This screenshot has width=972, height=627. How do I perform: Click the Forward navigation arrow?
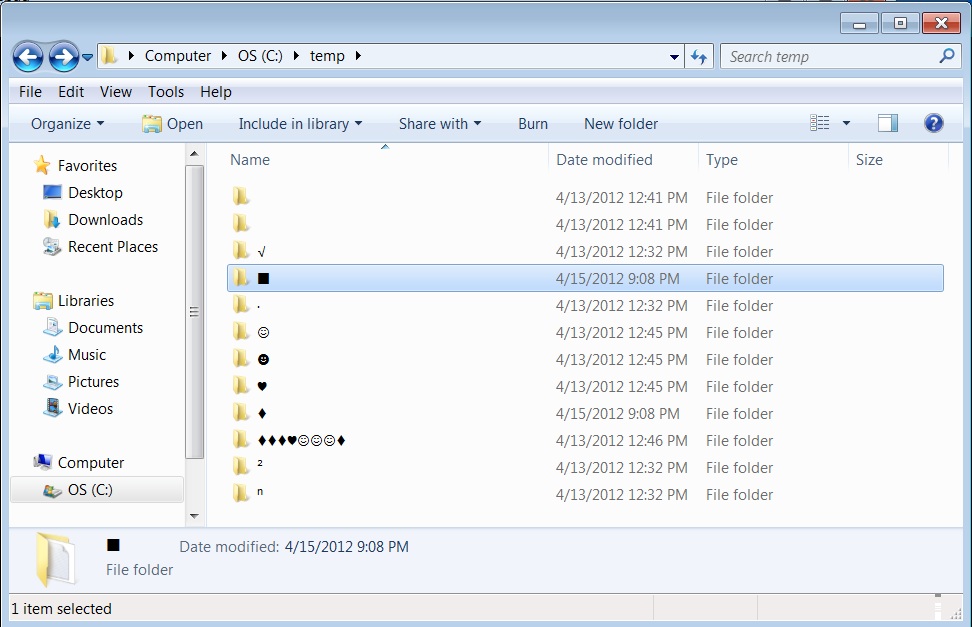coord(63,57)
